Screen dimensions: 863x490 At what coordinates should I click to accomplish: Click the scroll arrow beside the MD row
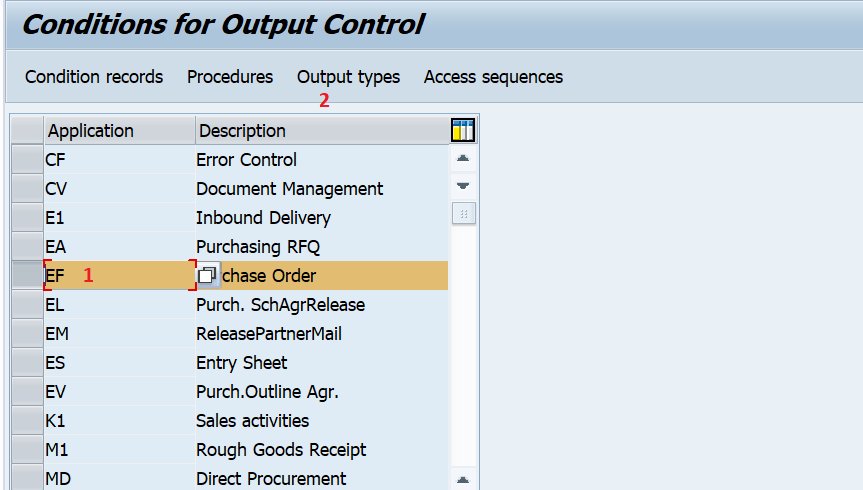463,479
